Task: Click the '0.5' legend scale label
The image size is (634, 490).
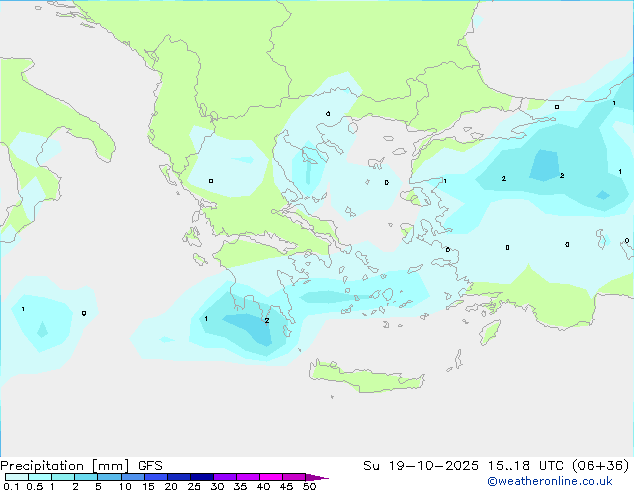Action: tap(35, 486)
